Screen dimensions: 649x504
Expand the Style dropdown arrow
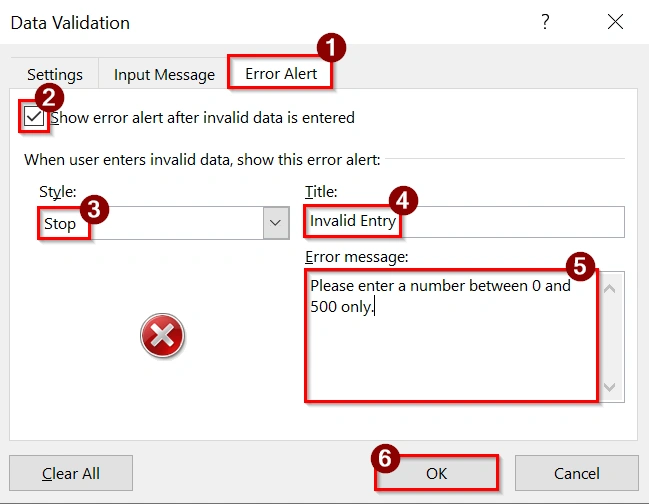(276, 223)
